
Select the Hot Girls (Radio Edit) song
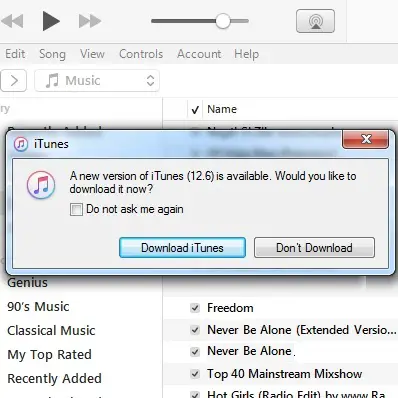pos(296,394)
